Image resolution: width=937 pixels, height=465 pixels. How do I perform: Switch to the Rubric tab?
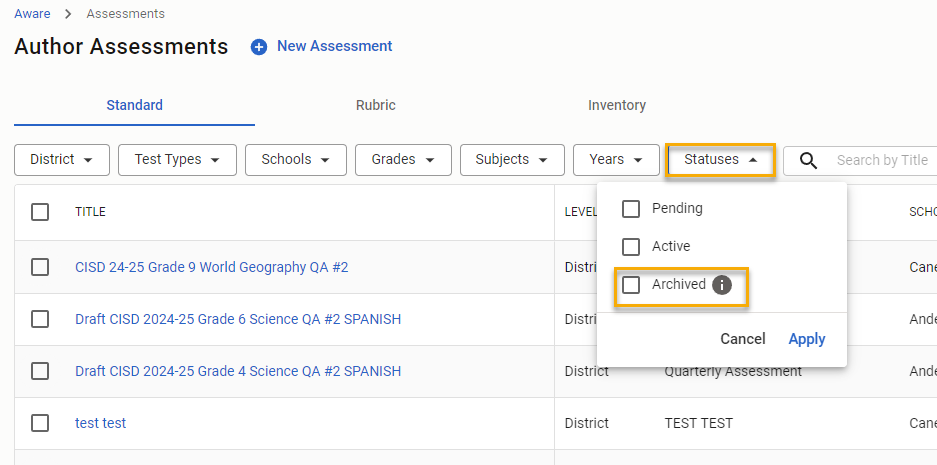click(375, 105)
